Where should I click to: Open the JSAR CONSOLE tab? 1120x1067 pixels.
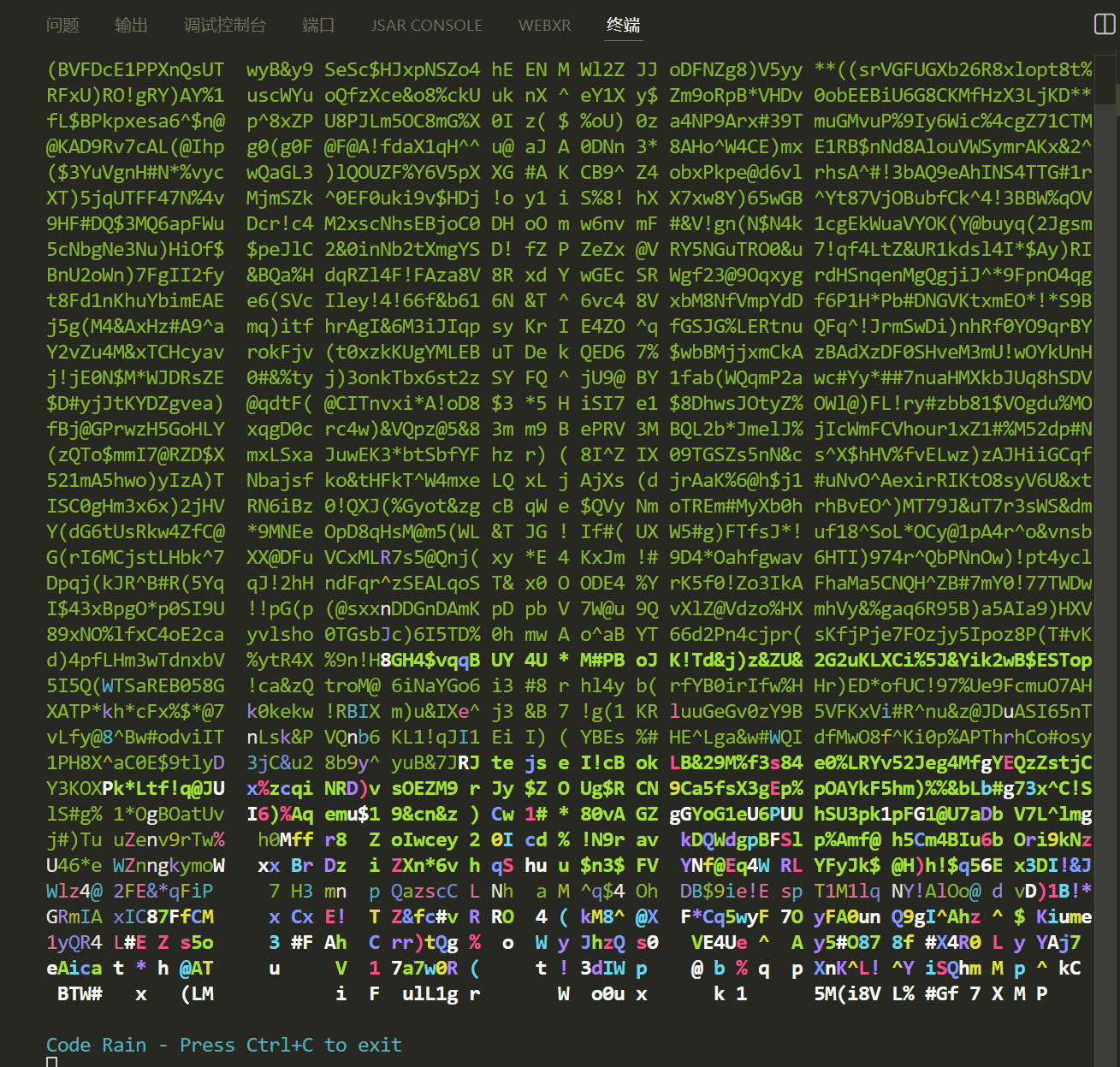coord(426,26)
